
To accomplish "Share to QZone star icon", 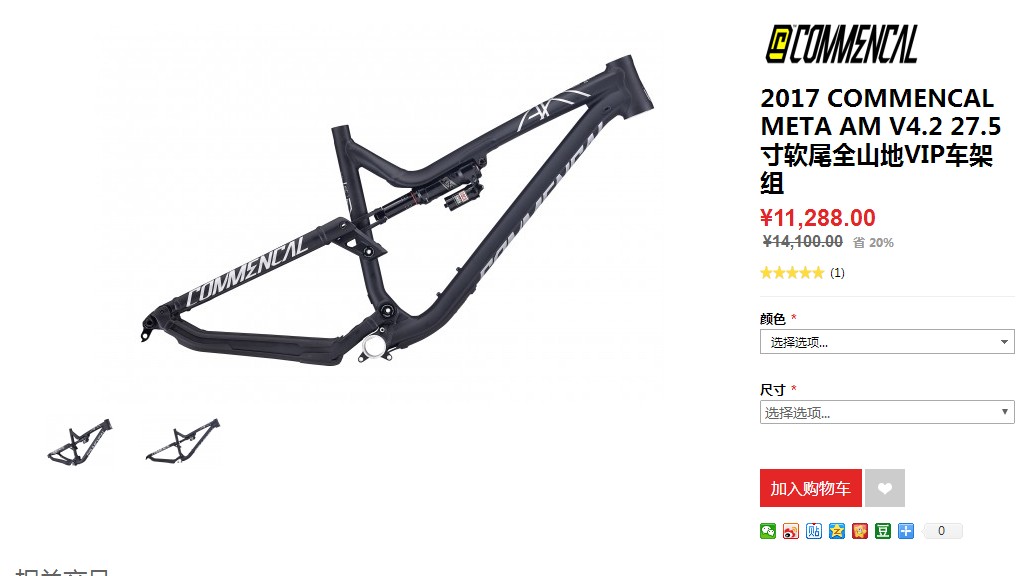I will (x=837, y=531).
